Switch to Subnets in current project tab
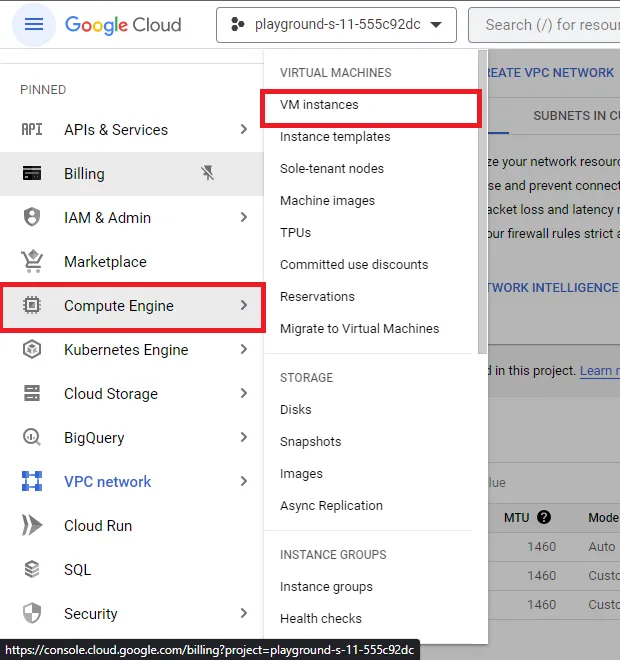 click(576, 115)
